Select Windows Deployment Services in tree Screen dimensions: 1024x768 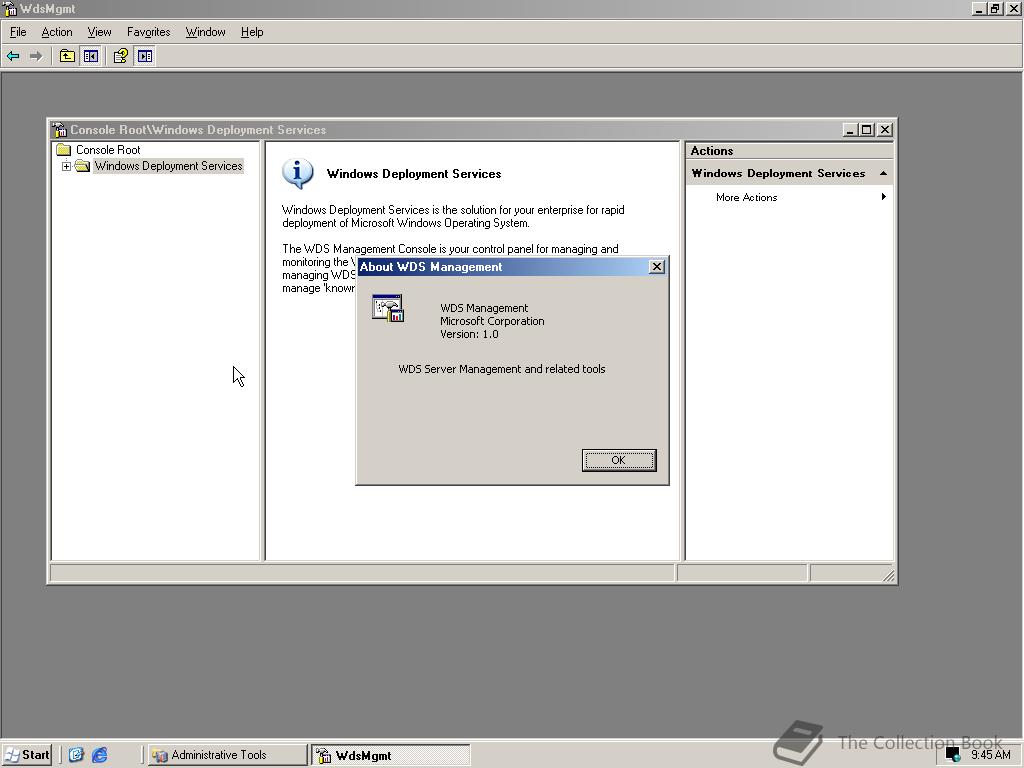pos(168,166)
